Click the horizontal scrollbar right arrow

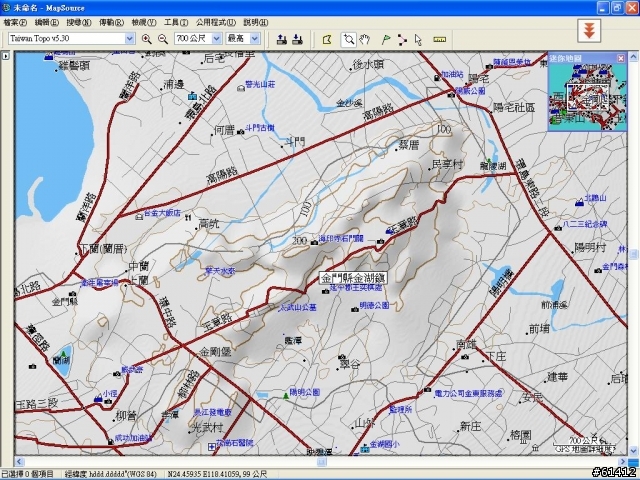(x=623, y=462)
